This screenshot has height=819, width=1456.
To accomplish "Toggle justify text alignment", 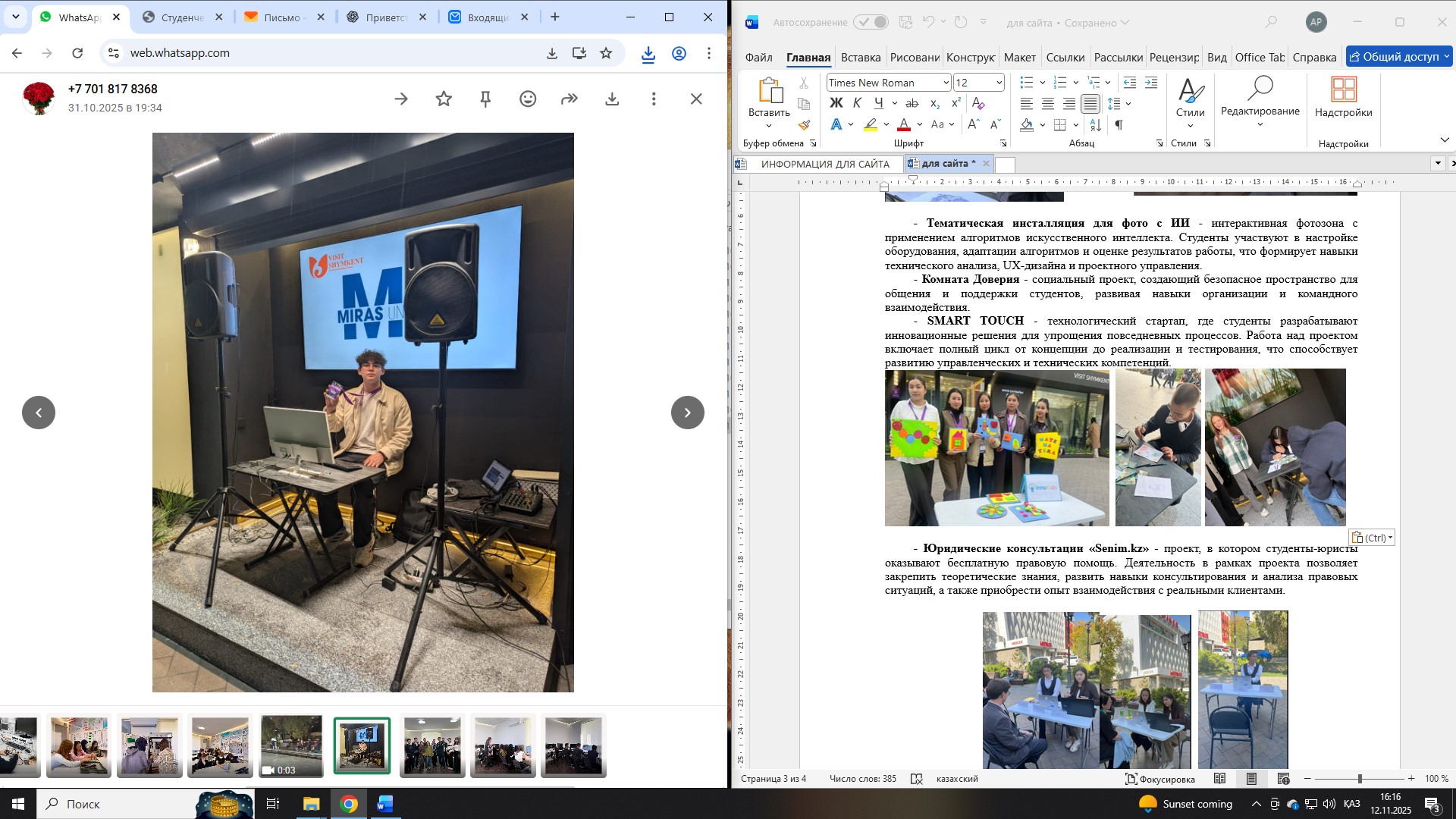I will pos(1090,104).
